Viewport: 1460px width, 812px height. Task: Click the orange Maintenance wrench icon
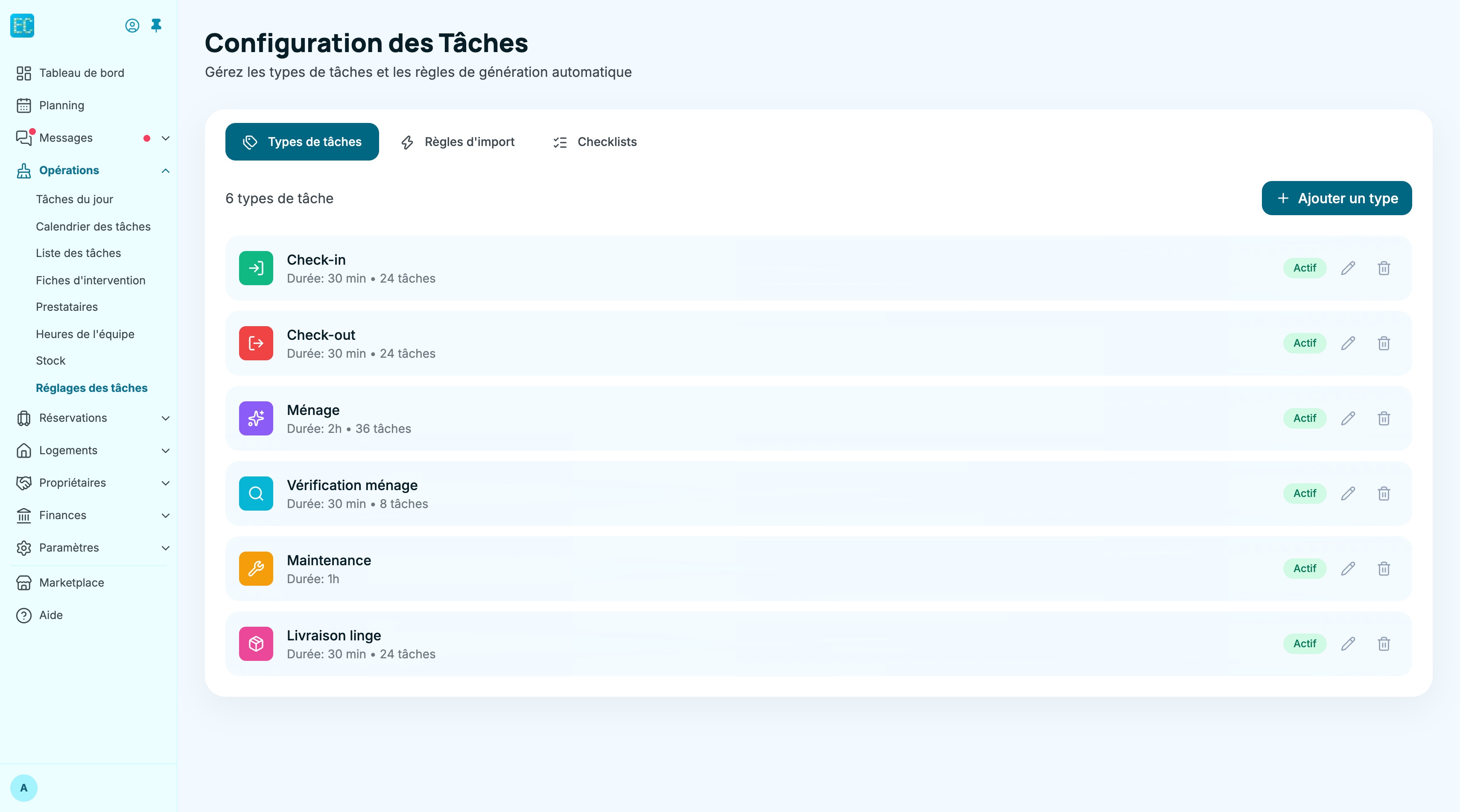point(256,568)
